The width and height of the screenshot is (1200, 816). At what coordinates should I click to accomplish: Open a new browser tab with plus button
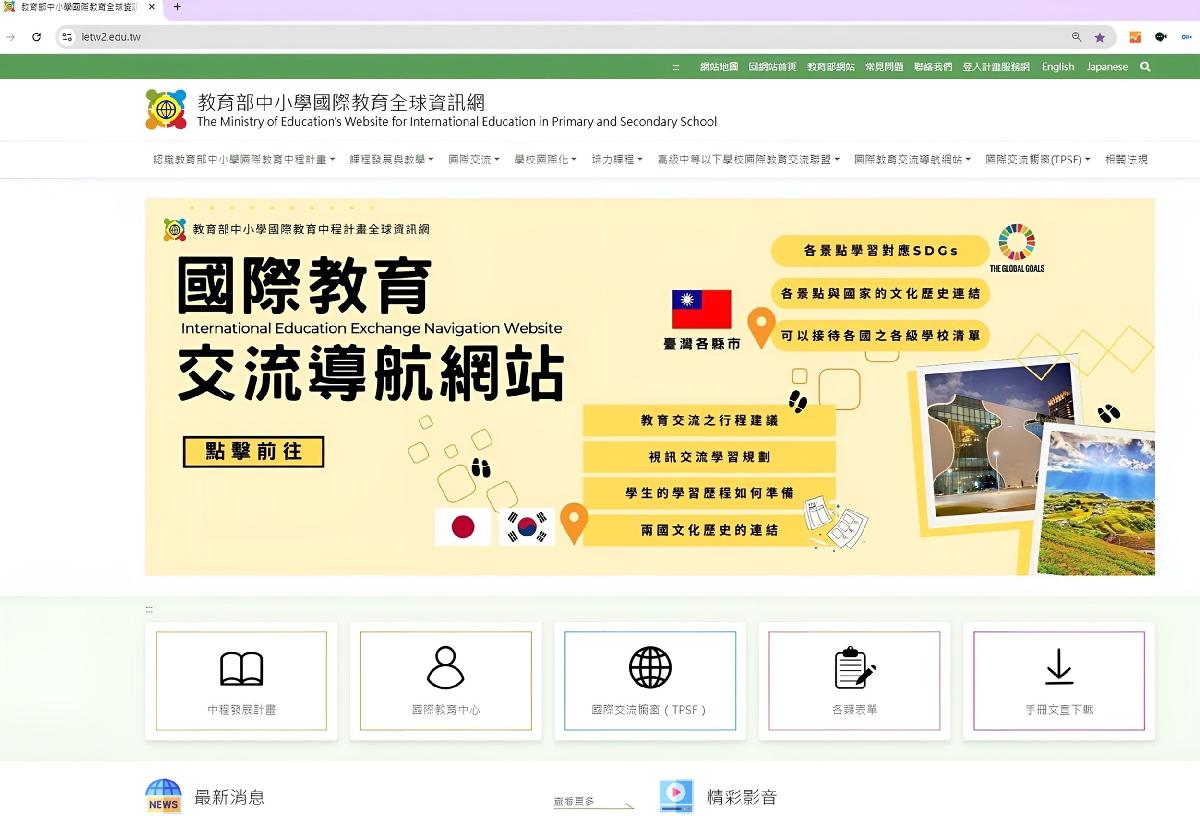(177, 7)
